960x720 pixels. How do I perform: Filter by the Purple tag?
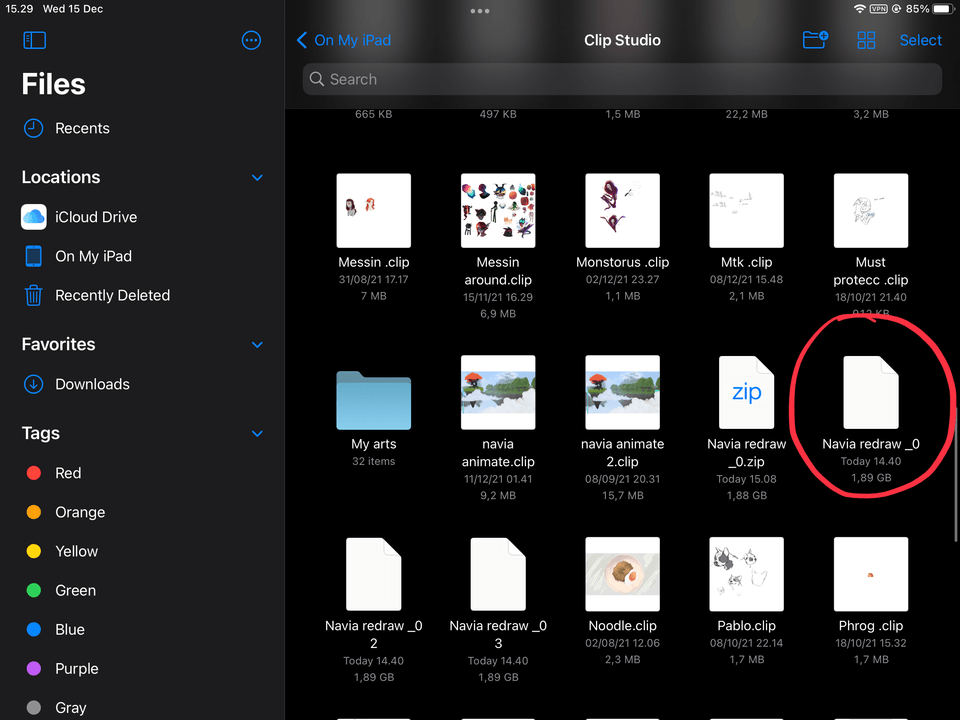tap(76, 669)
